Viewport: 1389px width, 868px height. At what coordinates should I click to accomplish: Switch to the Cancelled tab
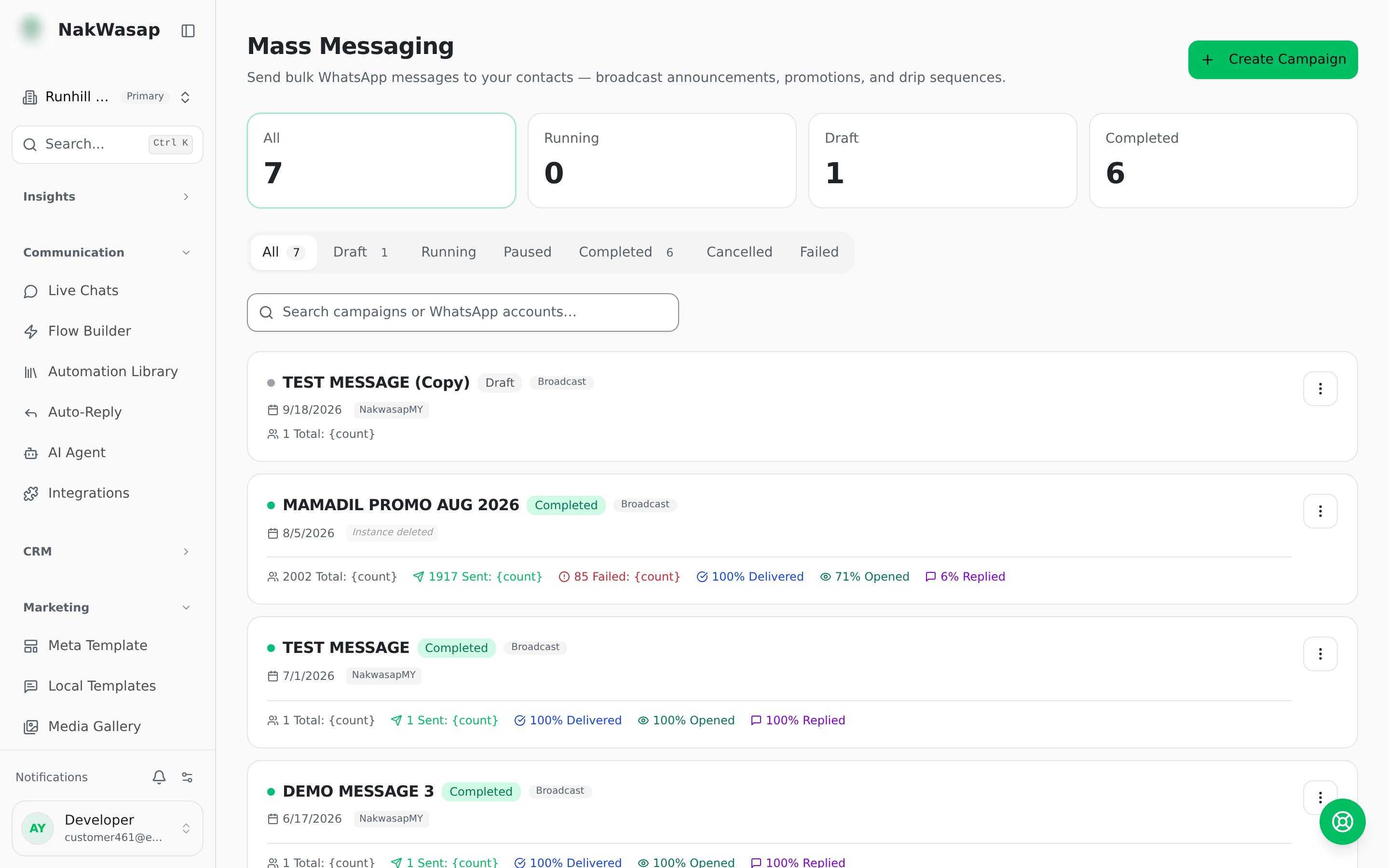coord(739,252)
